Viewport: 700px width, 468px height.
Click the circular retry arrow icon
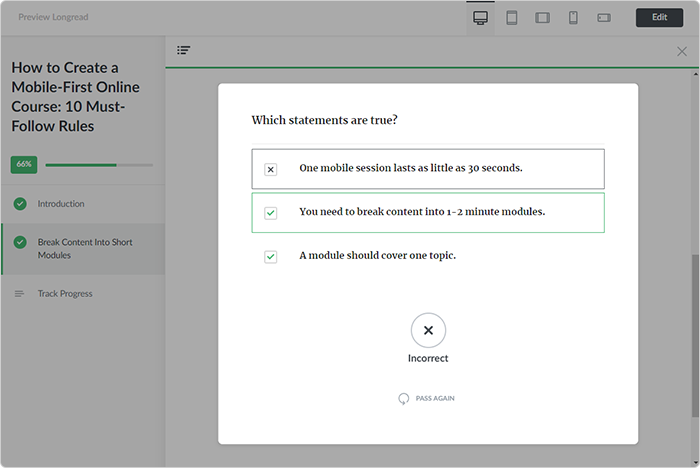click(404, 398)
